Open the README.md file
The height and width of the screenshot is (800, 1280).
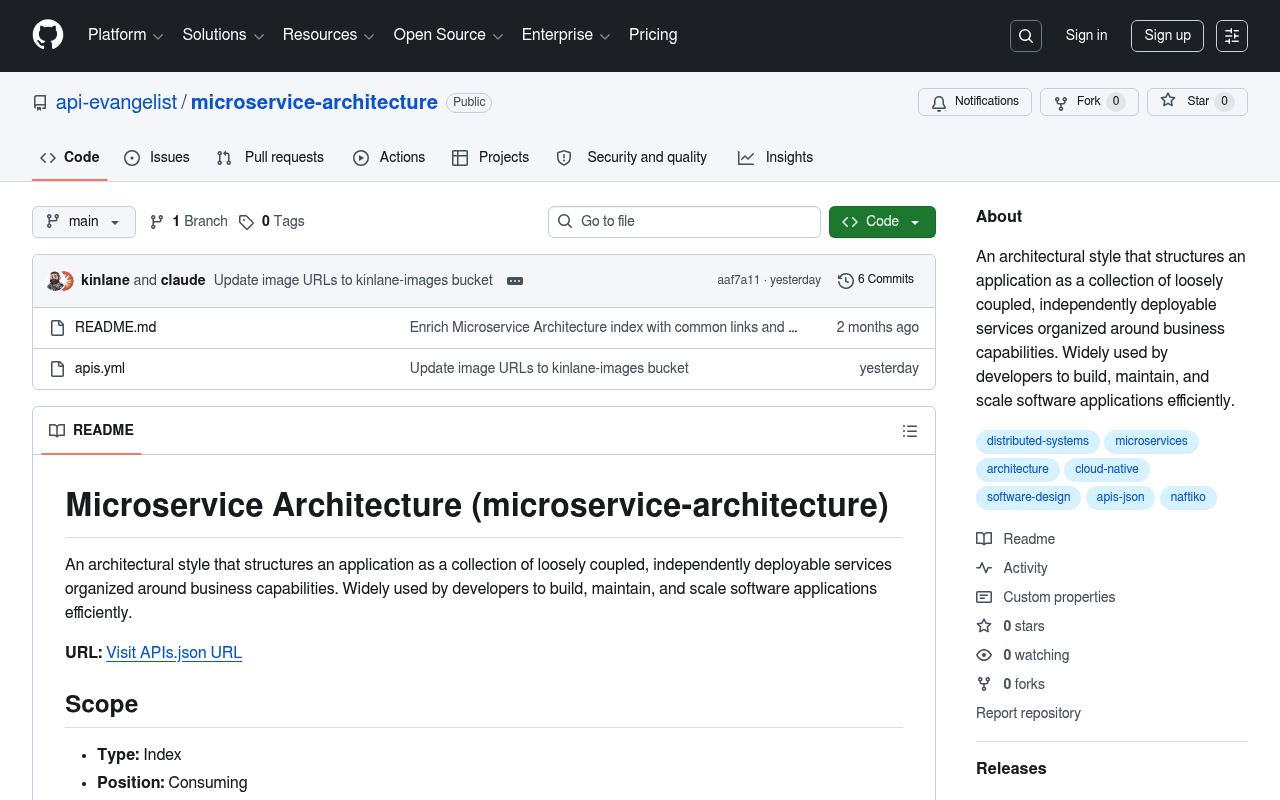116,327
